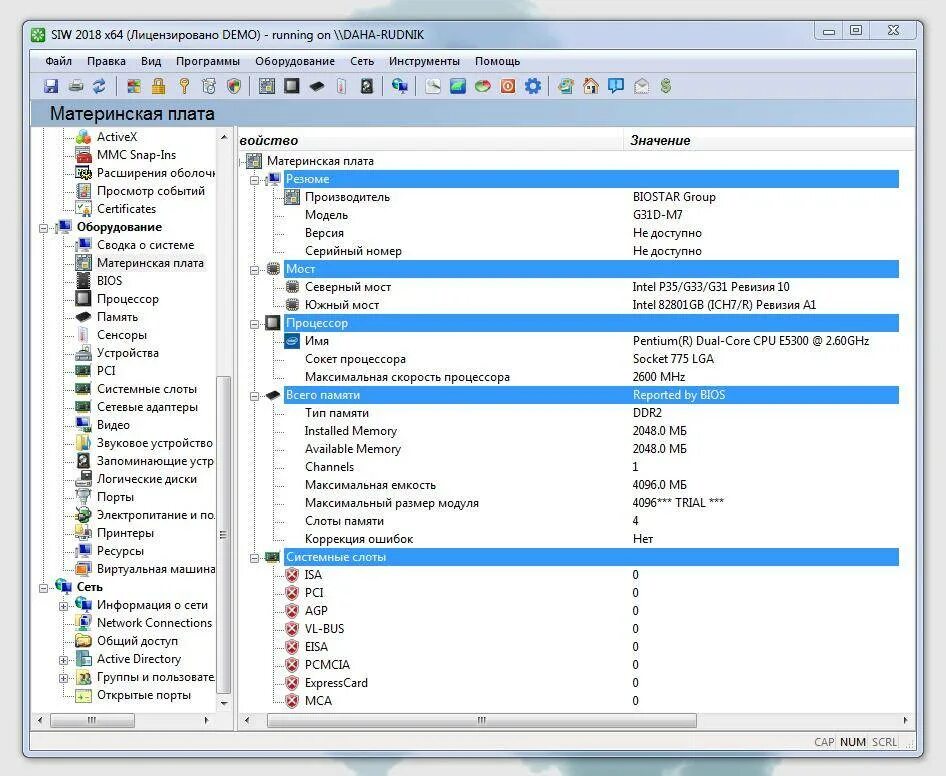Image resolution: width=946 pixels, height=776 pixels.
Task: Click the hard disk toolbar icon
Action: pyautogui.click(x=367, y=86)
